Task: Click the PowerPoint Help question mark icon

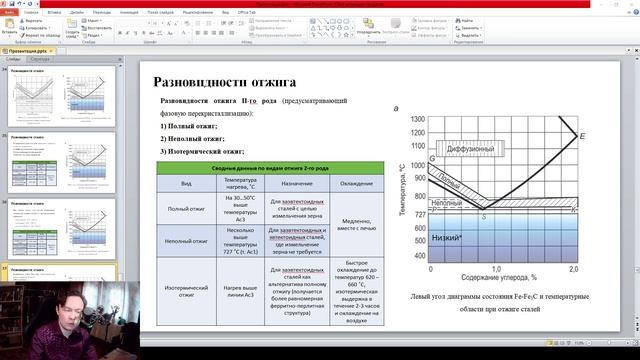Action: pyautogui.click(x=636, y=13)
